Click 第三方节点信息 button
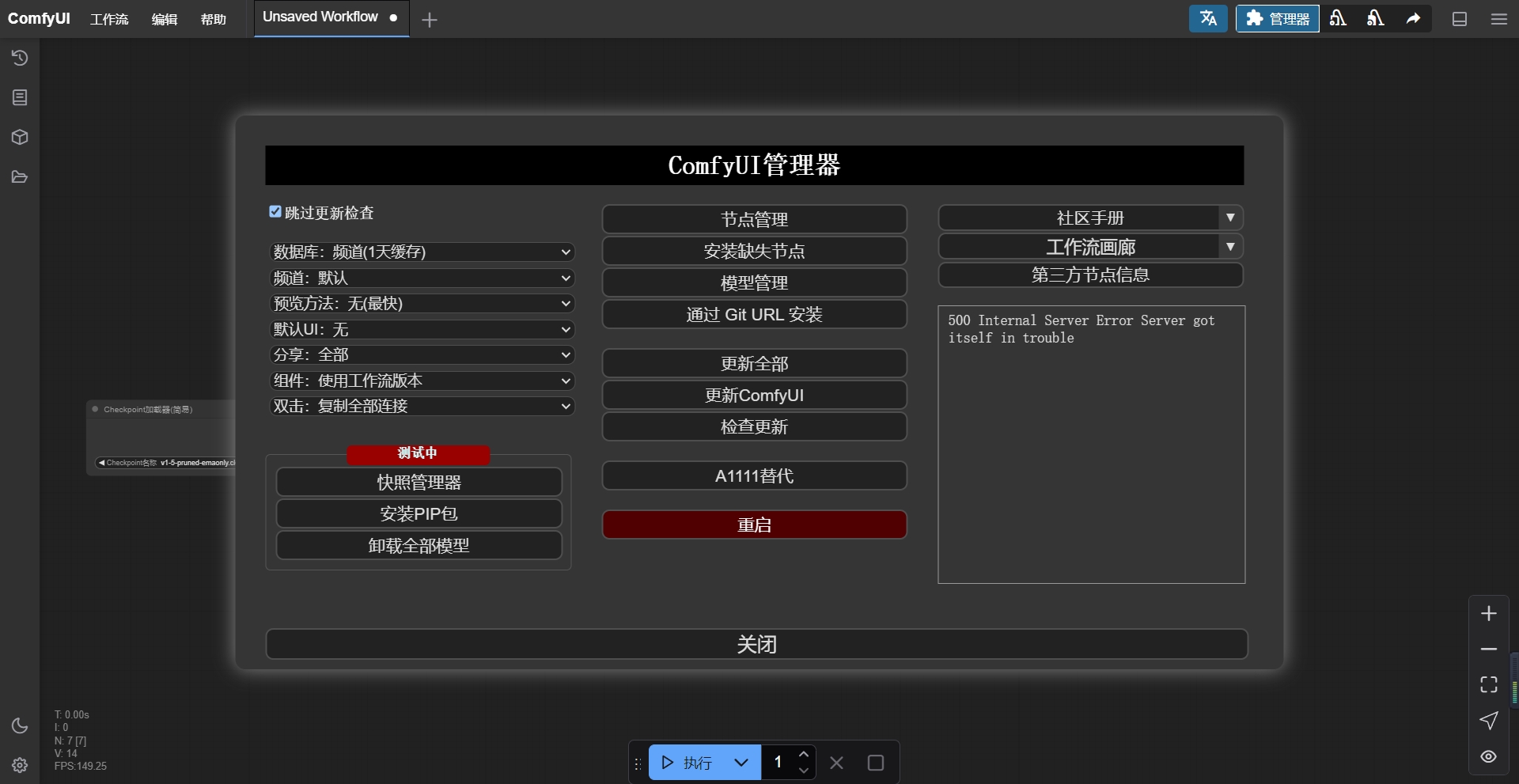Viewport: 1519px width, 784px height. point(1091,275)
